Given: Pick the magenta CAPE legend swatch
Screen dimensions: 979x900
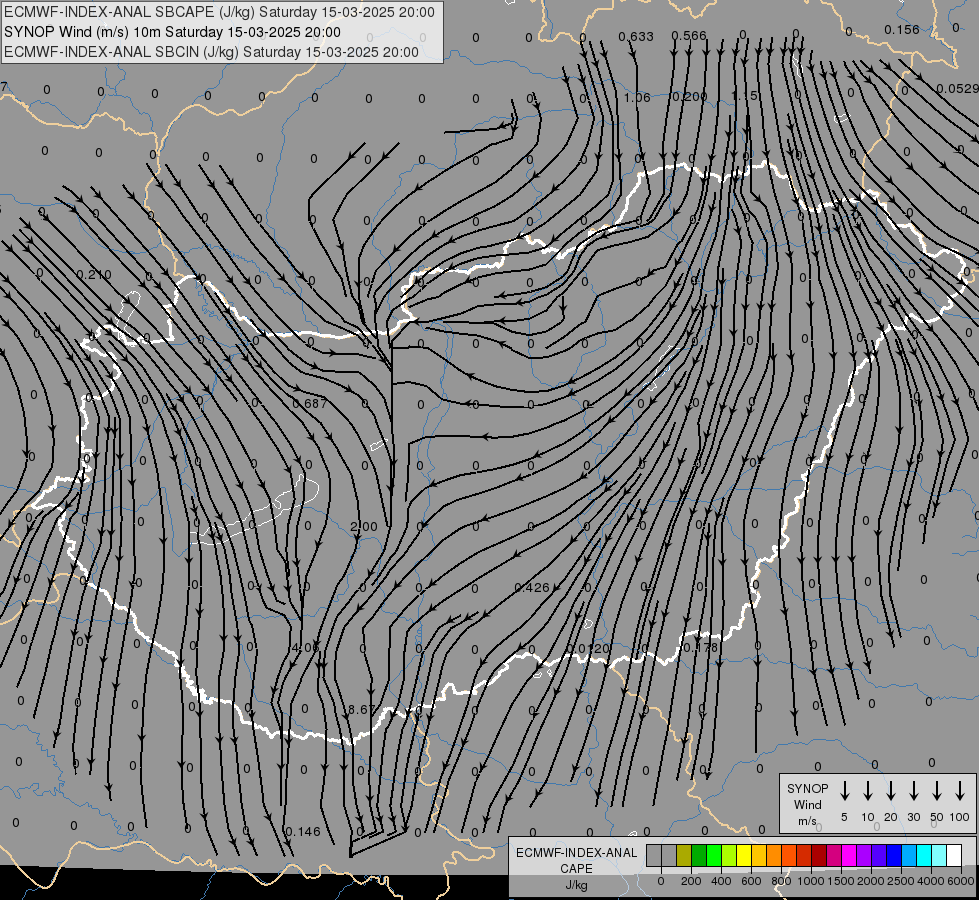Looking at the screenshot, I should click(x=849, y=855).
